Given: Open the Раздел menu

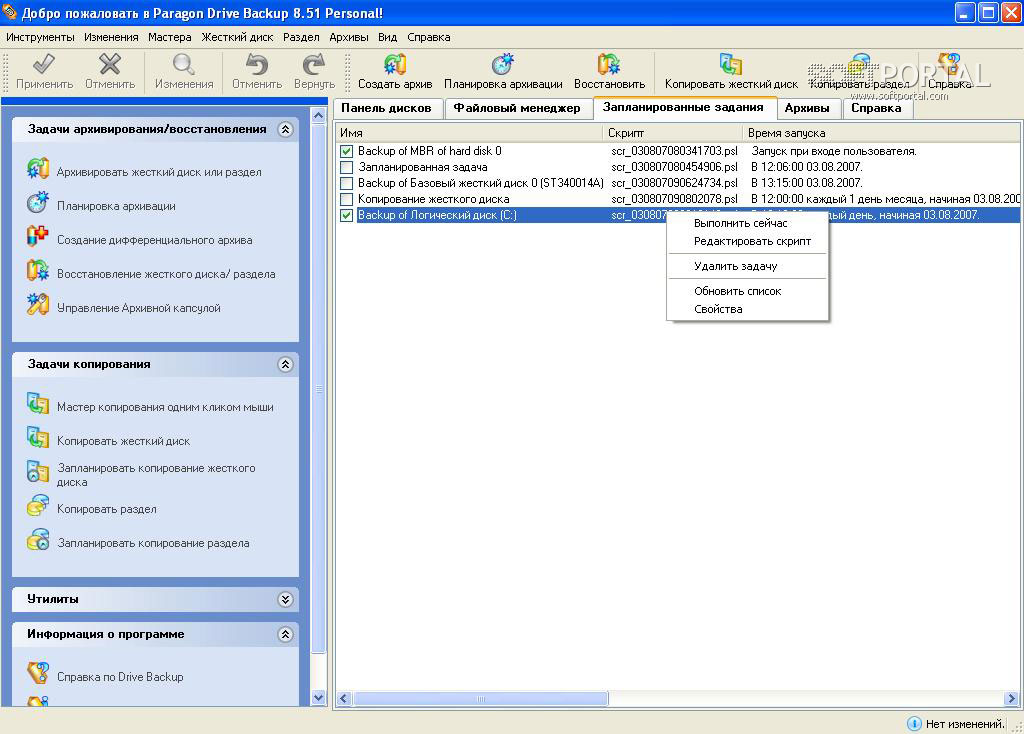Looking at the screenshot, I should point(301,37).
